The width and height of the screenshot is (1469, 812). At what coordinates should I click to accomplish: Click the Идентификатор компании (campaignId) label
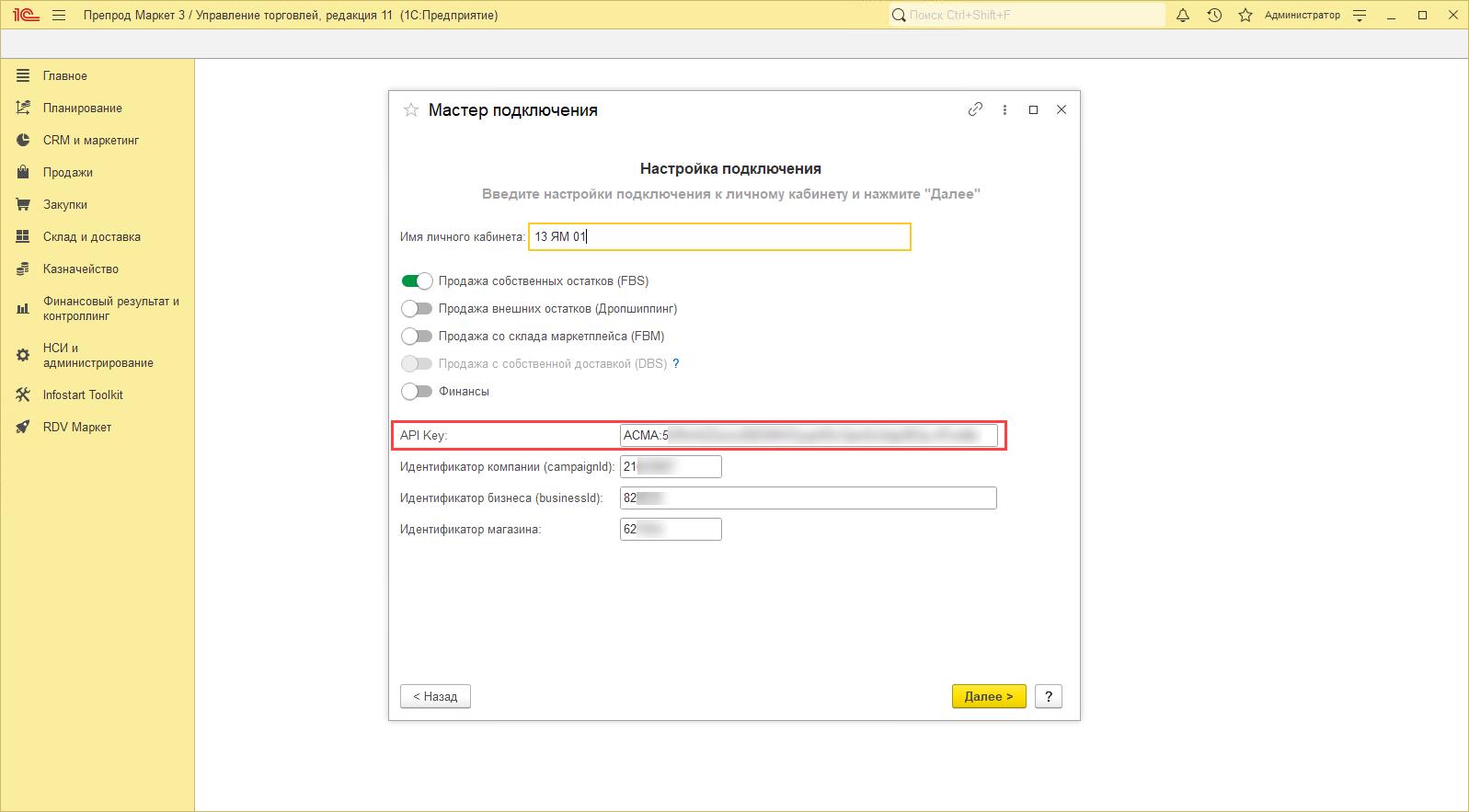(x=507, y=466)
